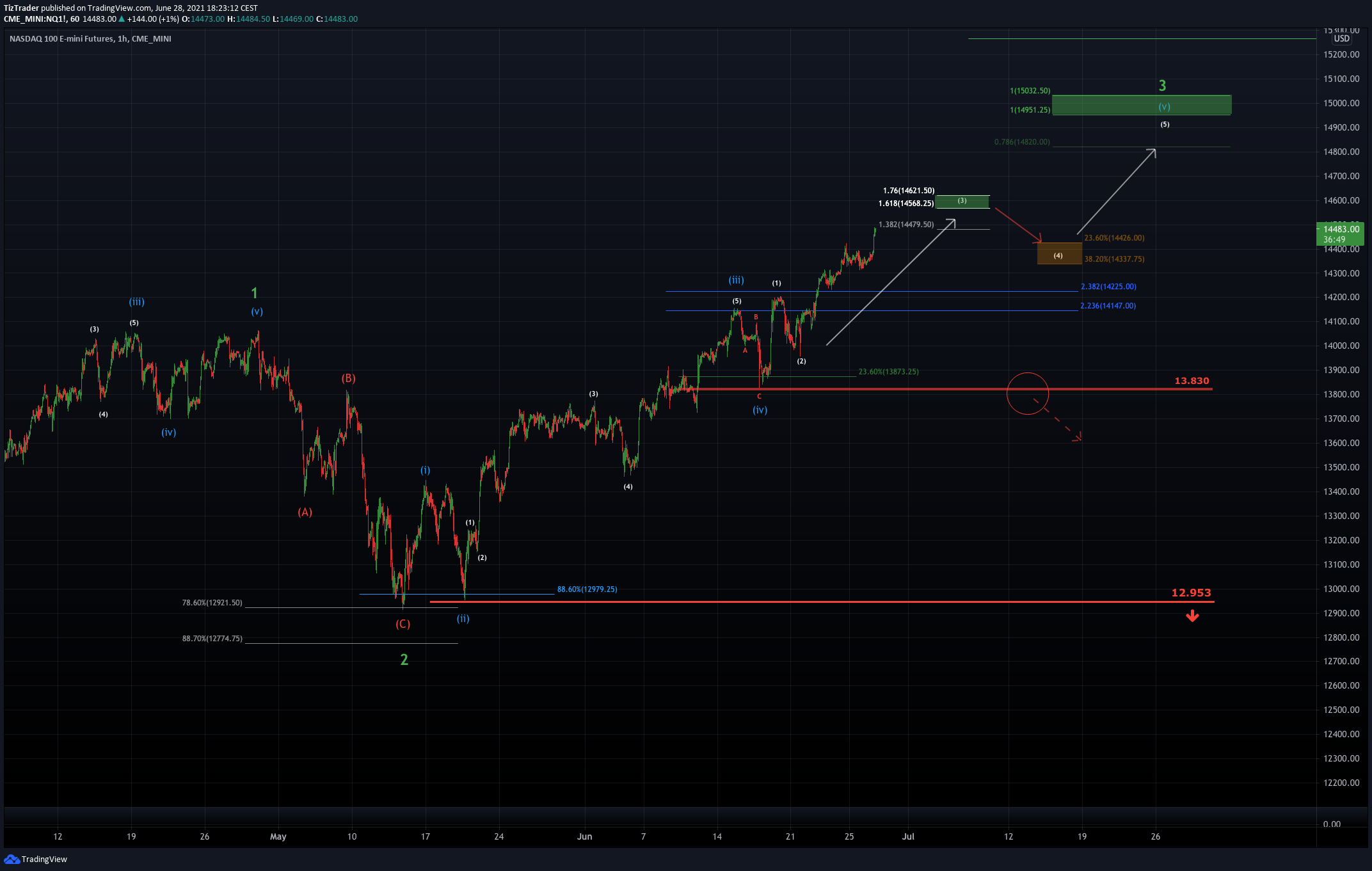The height and width of the screenshot is (871, 1372).
Task: Select the green wave 3 label
Action: click(1162, 86)
